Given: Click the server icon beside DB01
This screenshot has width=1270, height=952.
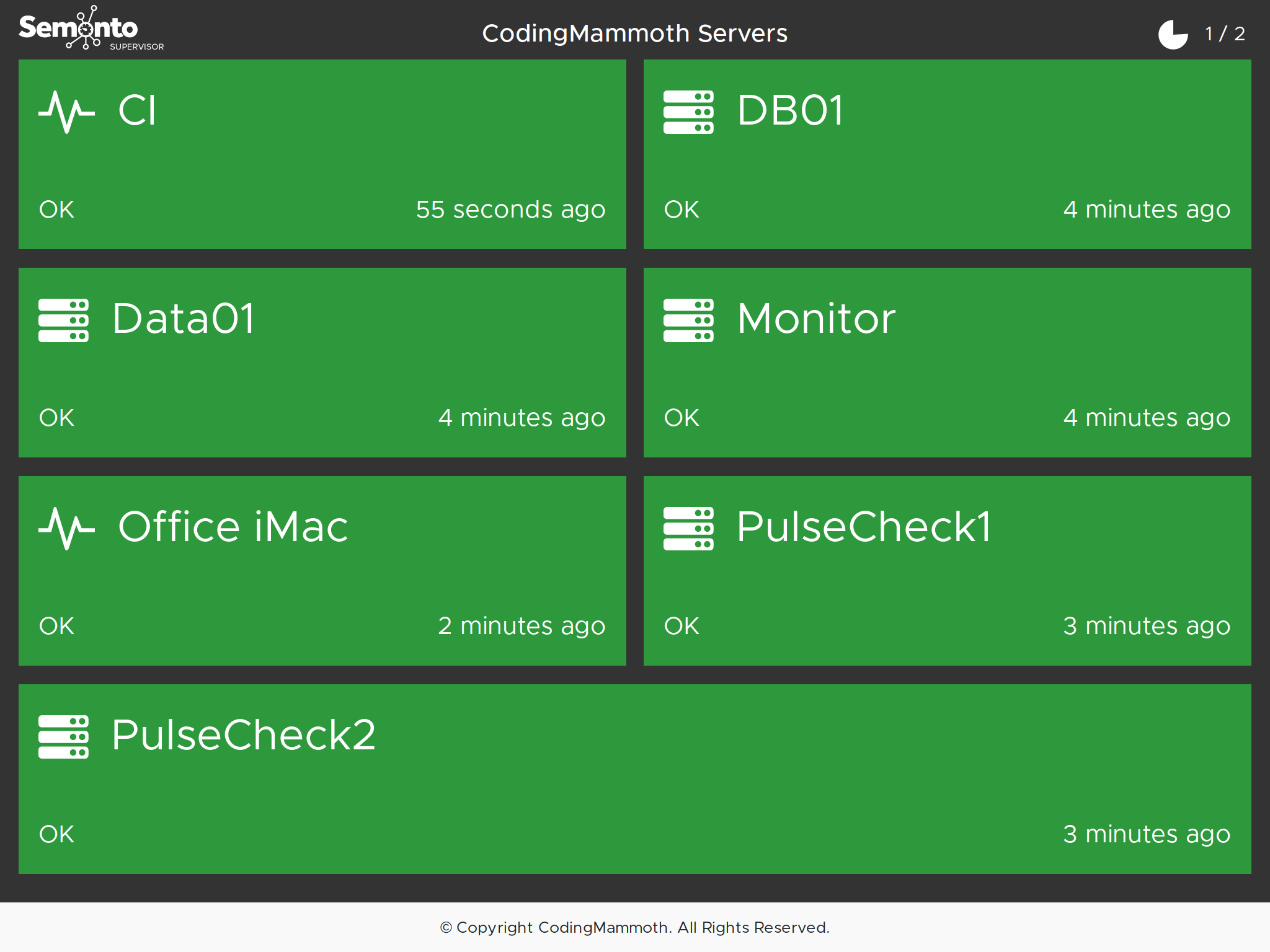Looking at the screenshot, I should click(x=688, y=112).
